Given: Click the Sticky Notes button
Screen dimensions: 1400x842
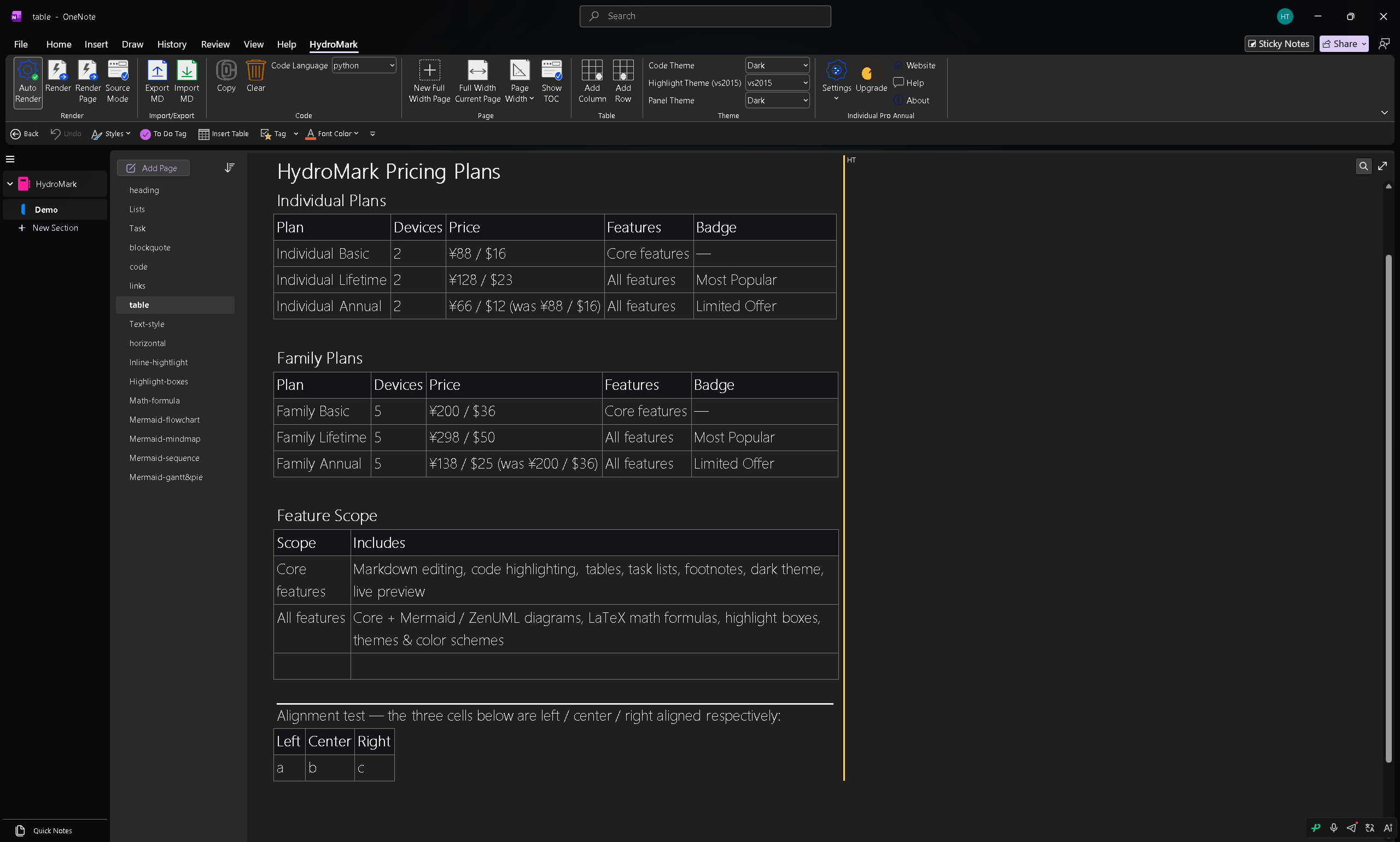Looking at the screenshot, I should tap(1279, 44).
